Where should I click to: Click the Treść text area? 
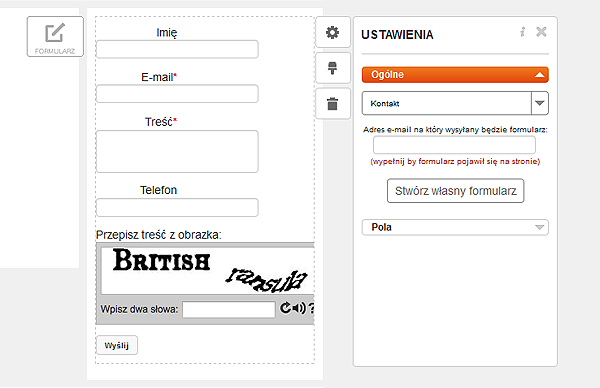[x=177, y=152]
